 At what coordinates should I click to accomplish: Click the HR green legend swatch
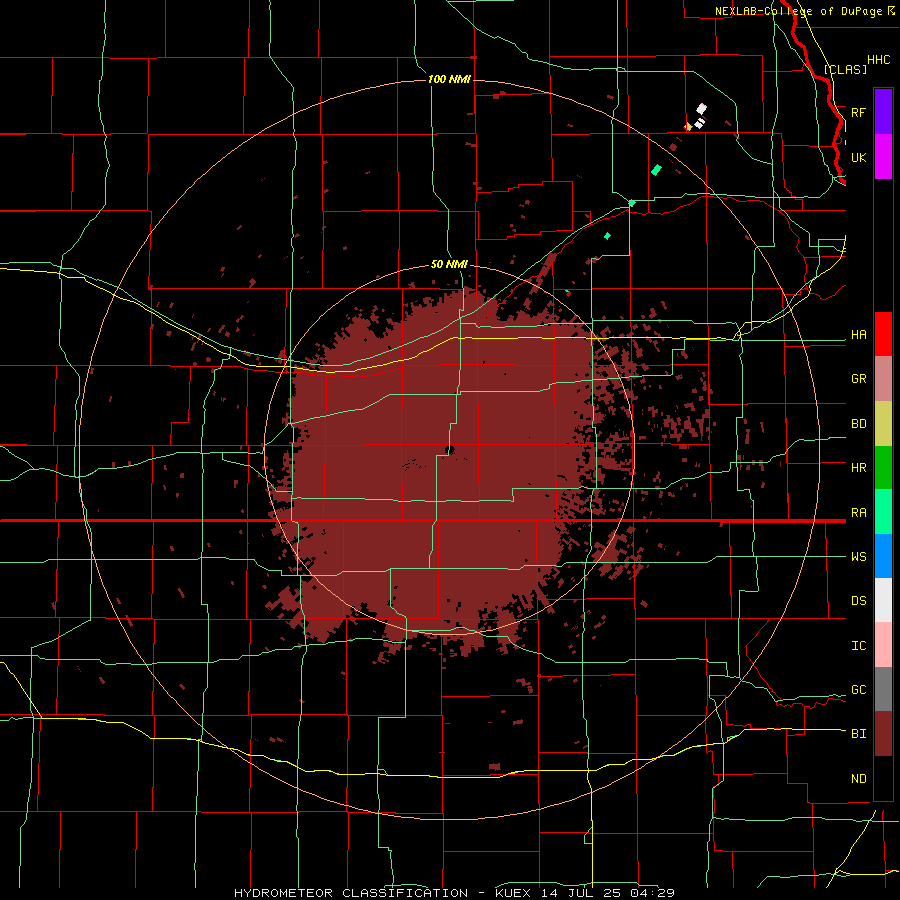(x=883, y=468)
